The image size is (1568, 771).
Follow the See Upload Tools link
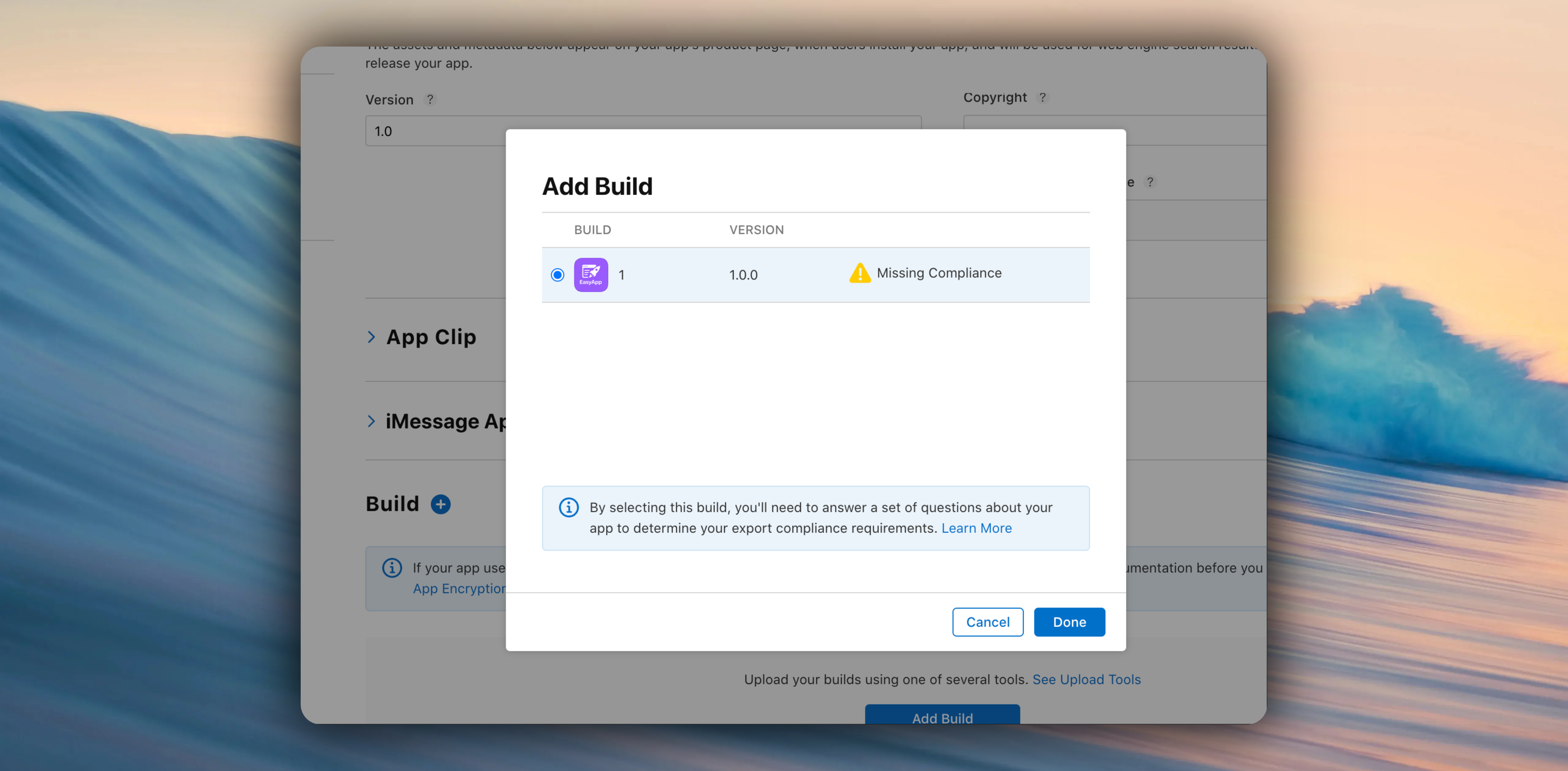tap(1086, 679)
